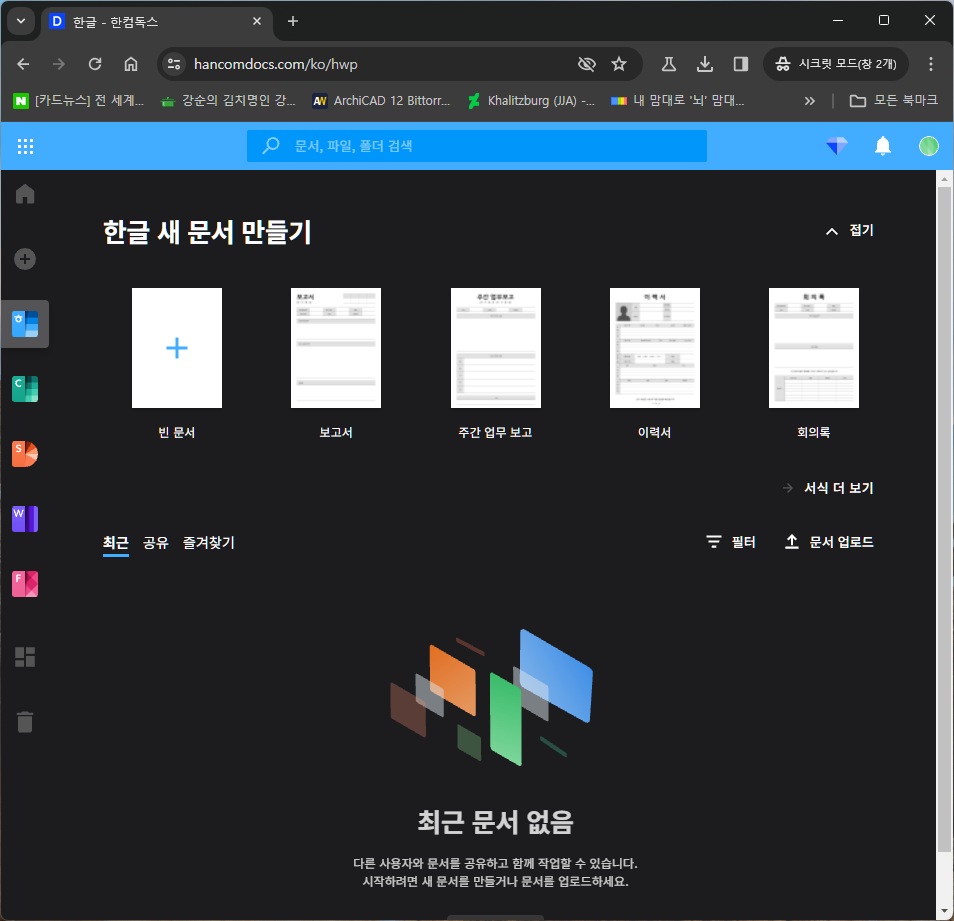Close the 한글 - 한컴독스 tab

pos(257,21)
